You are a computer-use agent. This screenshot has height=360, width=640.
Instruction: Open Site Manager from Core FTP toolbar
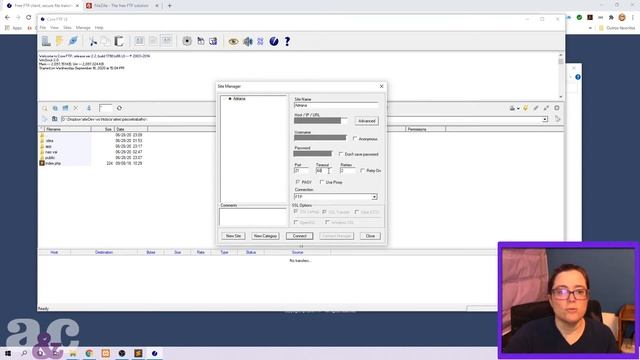[x=46, y=41]
